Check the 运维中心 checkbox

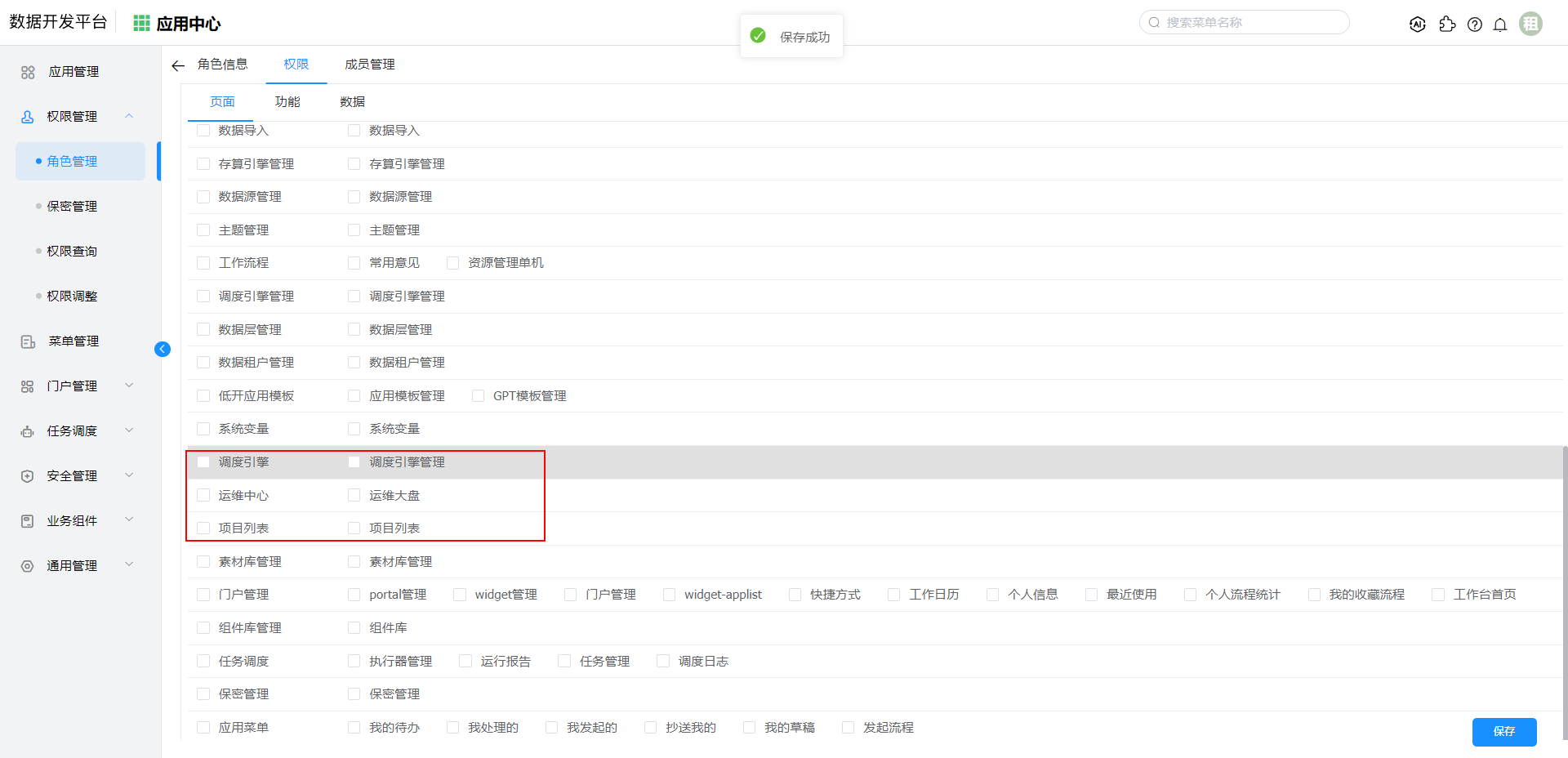(x=204, y=495)
